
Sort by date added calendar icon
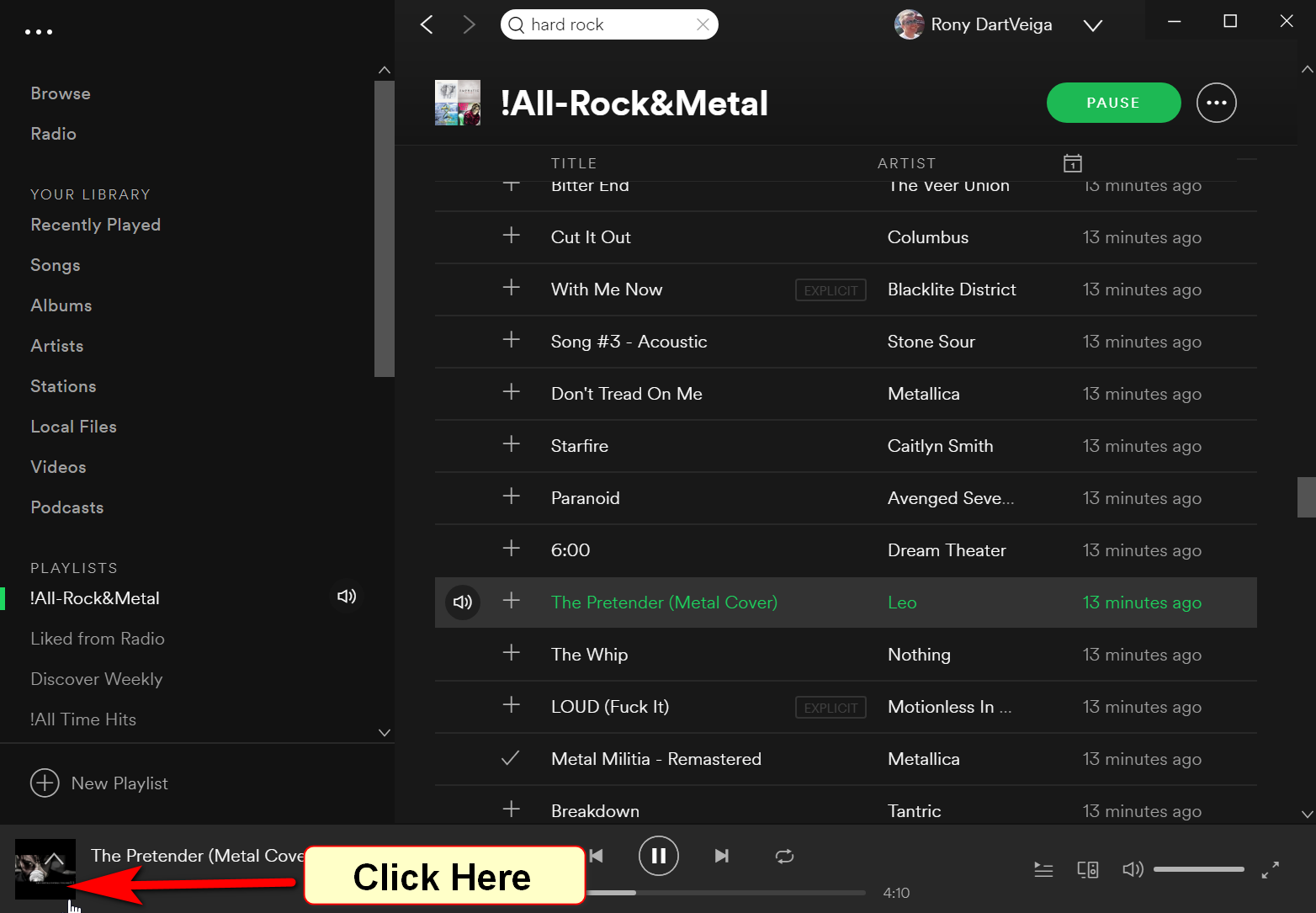1073,163
